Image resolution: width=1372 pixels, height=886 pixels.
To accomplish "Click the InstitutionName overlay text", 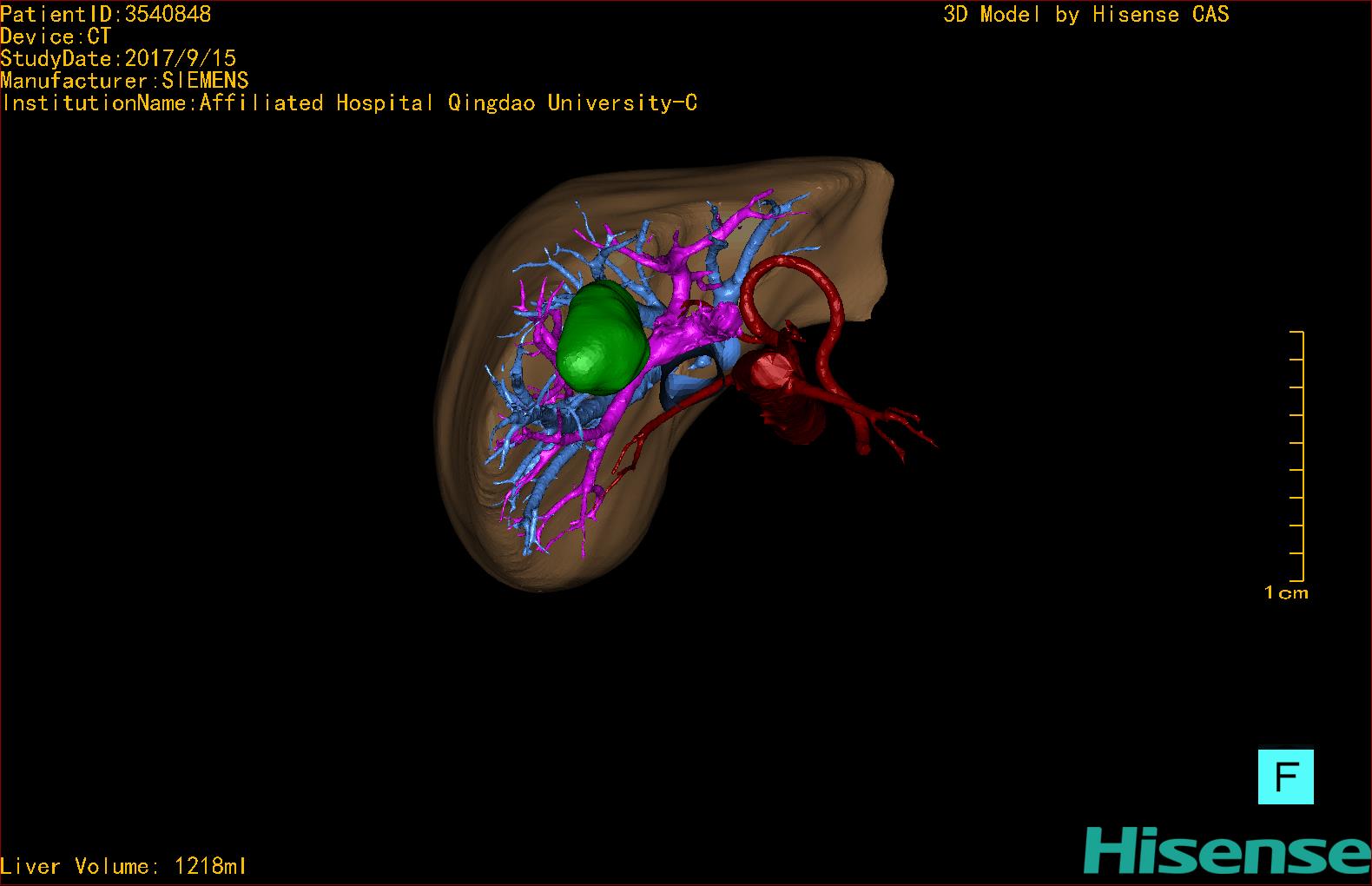I will tap(349, 103).
